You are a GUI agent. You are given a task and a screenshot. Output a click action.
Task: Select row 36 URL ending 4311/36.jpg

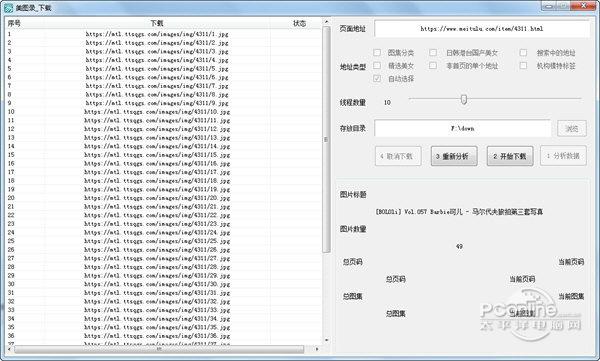[x=157, y=336]
